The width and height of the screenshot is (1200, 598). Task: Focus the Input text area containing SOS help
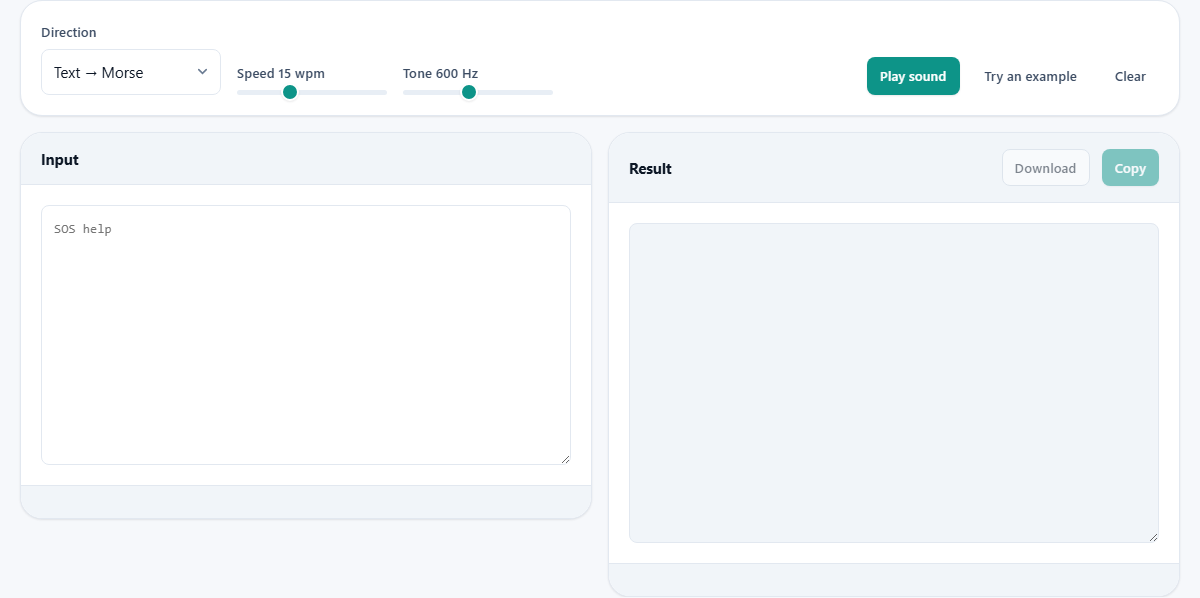(306, 335)
